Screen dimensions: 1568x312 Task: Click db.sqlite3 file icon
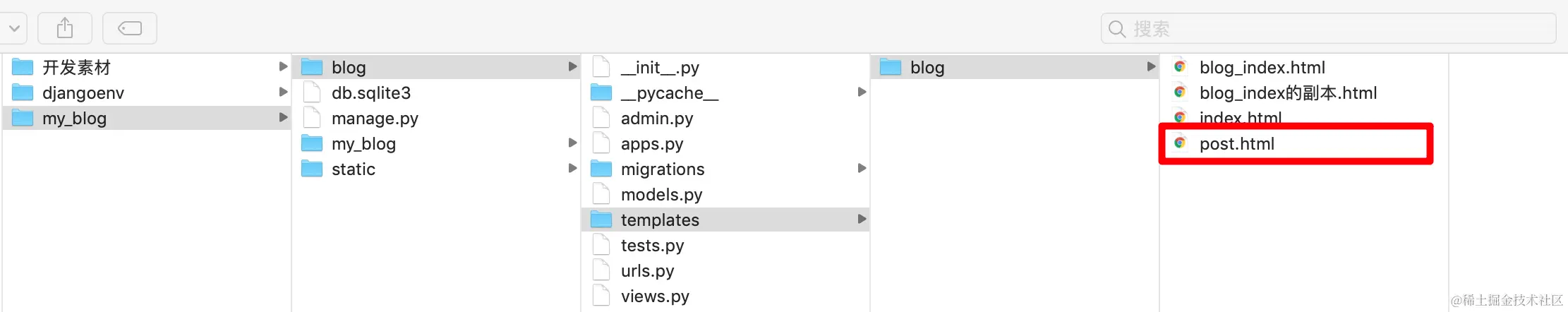312,92
